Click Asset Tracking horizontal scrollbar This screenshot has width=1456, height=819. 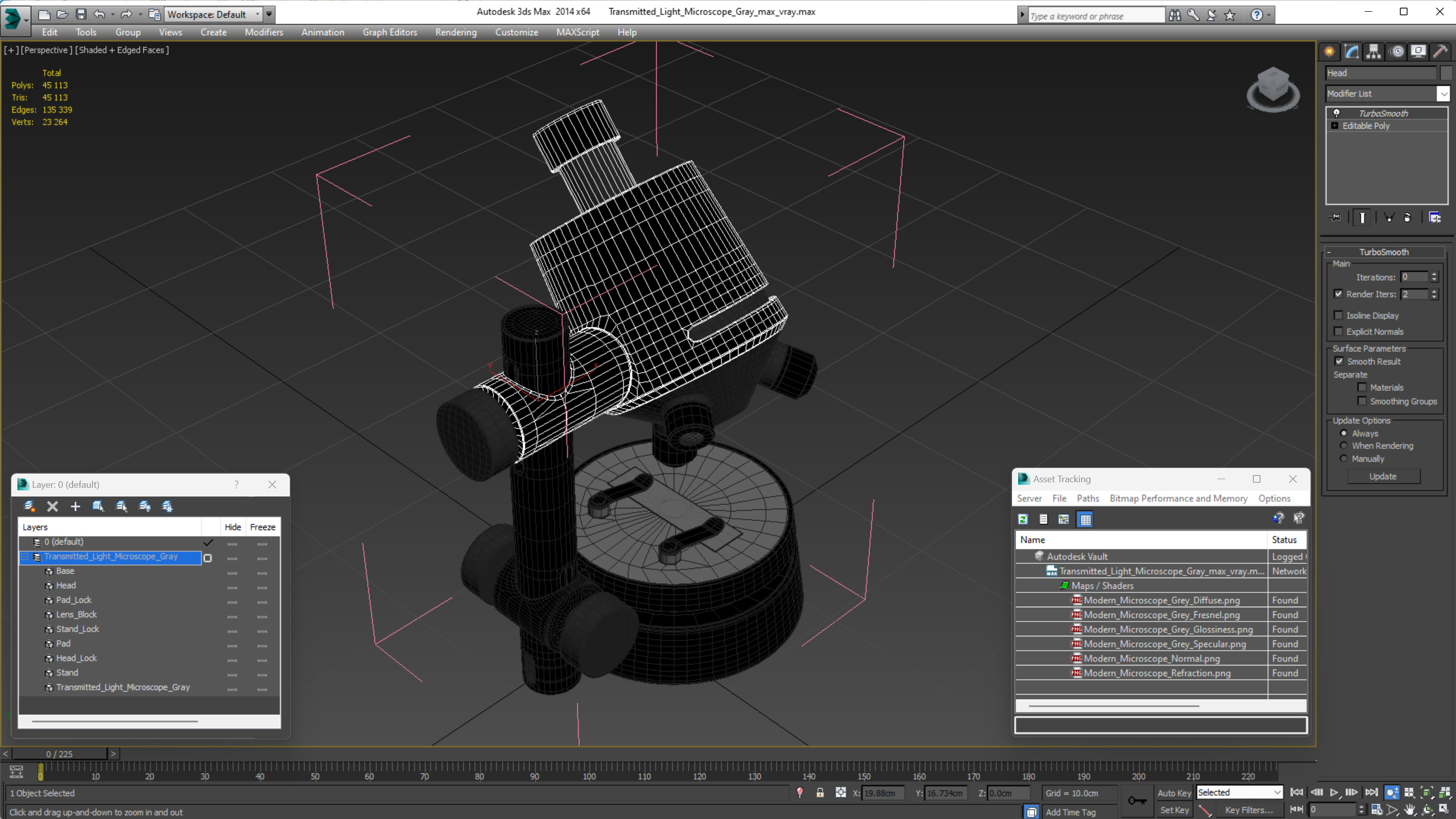click(1114, 706)
